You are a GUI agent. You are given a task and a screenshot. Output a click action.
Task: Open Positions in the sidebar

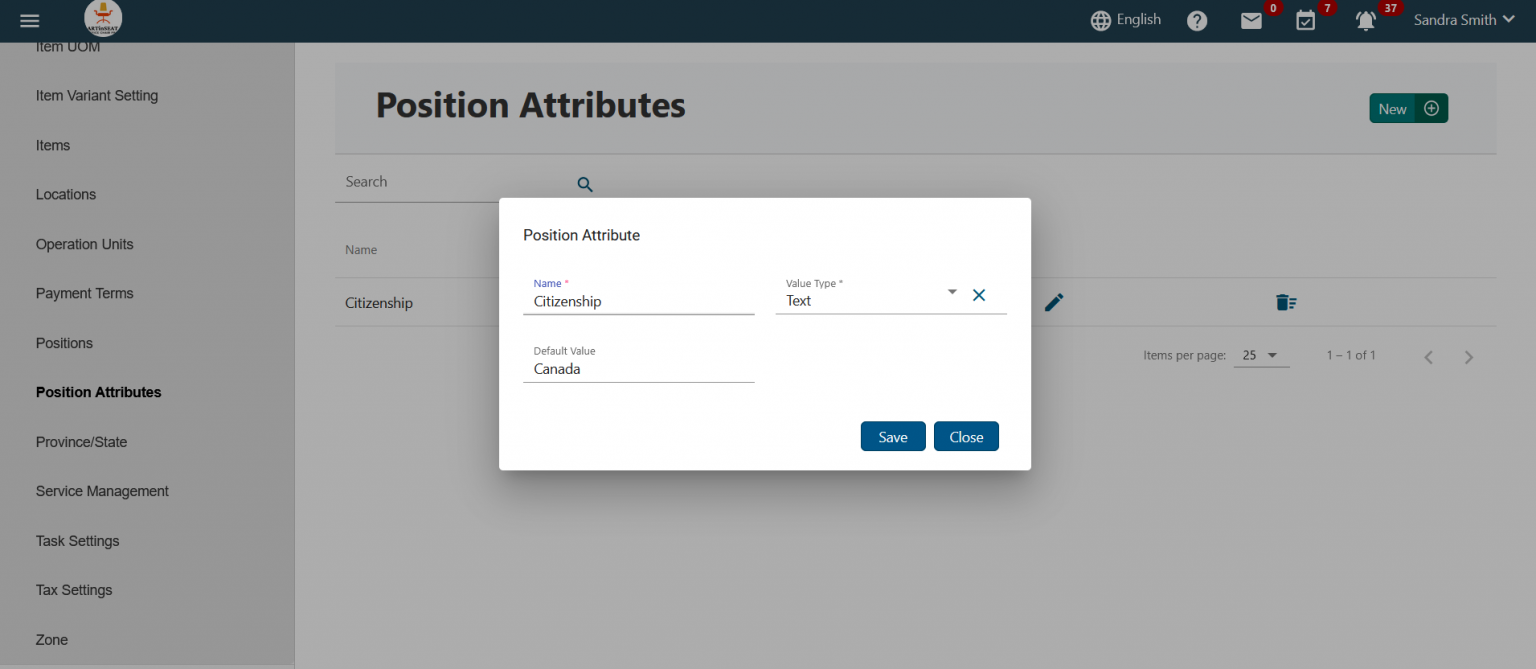(64, 344)
